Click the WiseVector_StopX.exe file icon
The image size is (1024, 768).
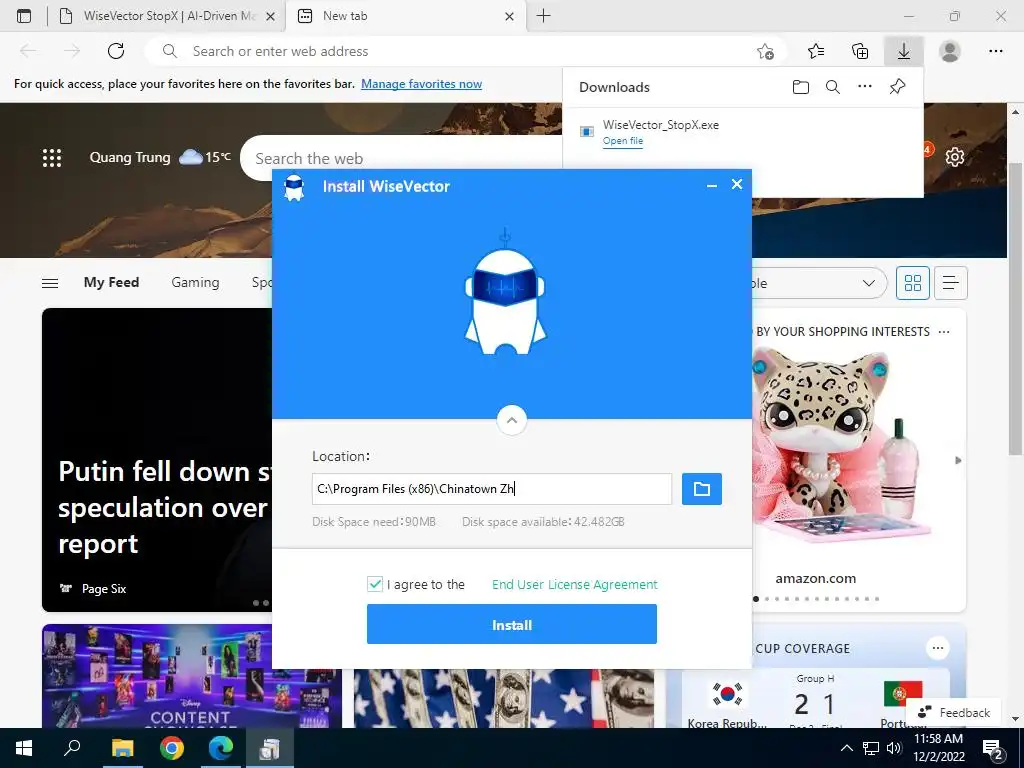pos(586,131)
